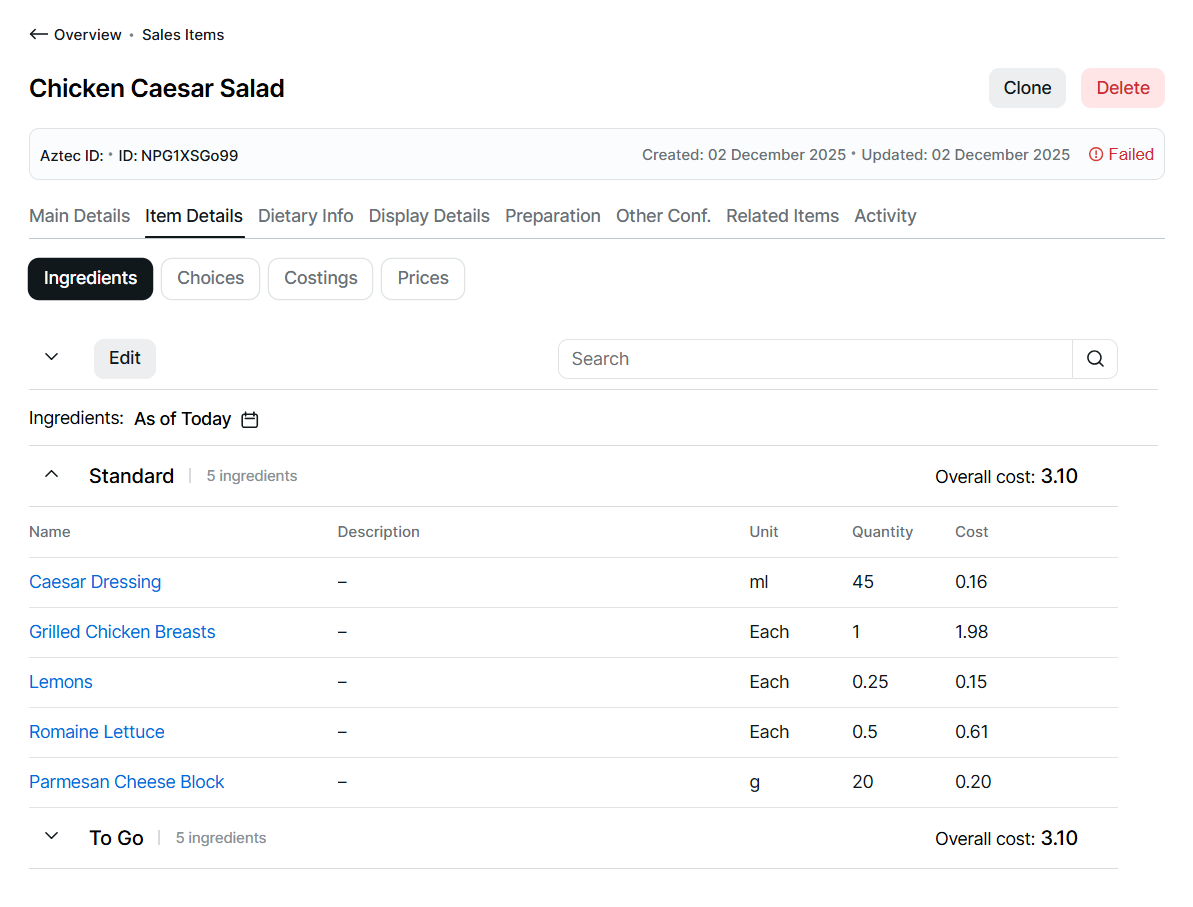The width and height of the screenshot is (1193, 907).
Task: Click the back arrow to Overview
Action: pyautogui.click(x=39, y=35)
